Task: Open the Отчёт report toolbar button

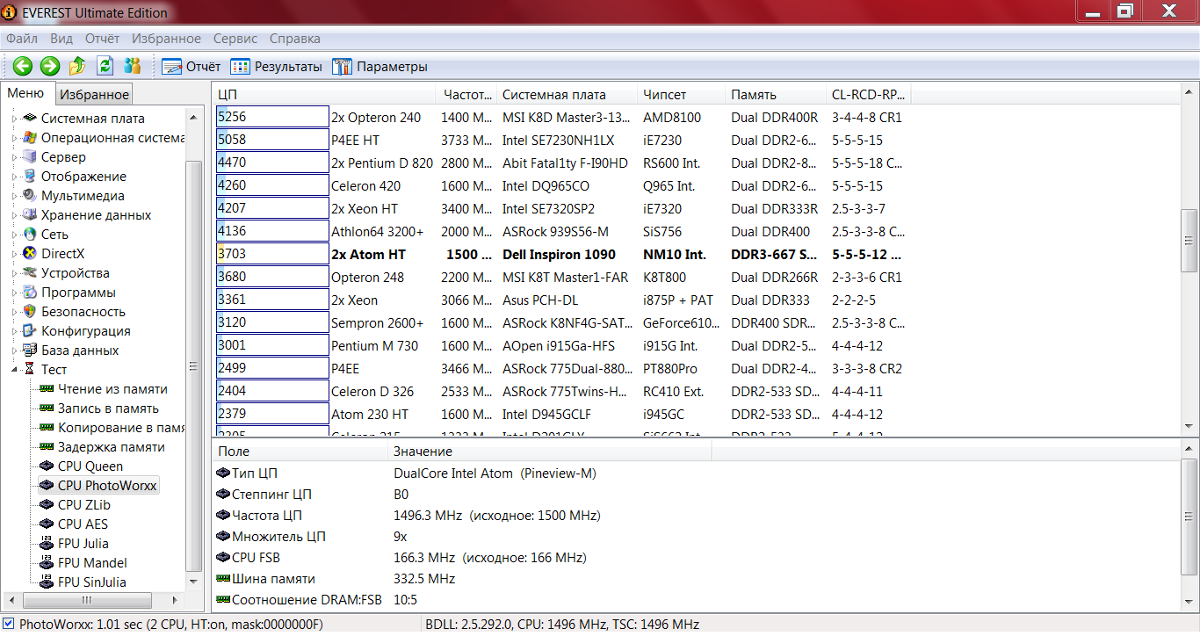Action: (191, 67)
